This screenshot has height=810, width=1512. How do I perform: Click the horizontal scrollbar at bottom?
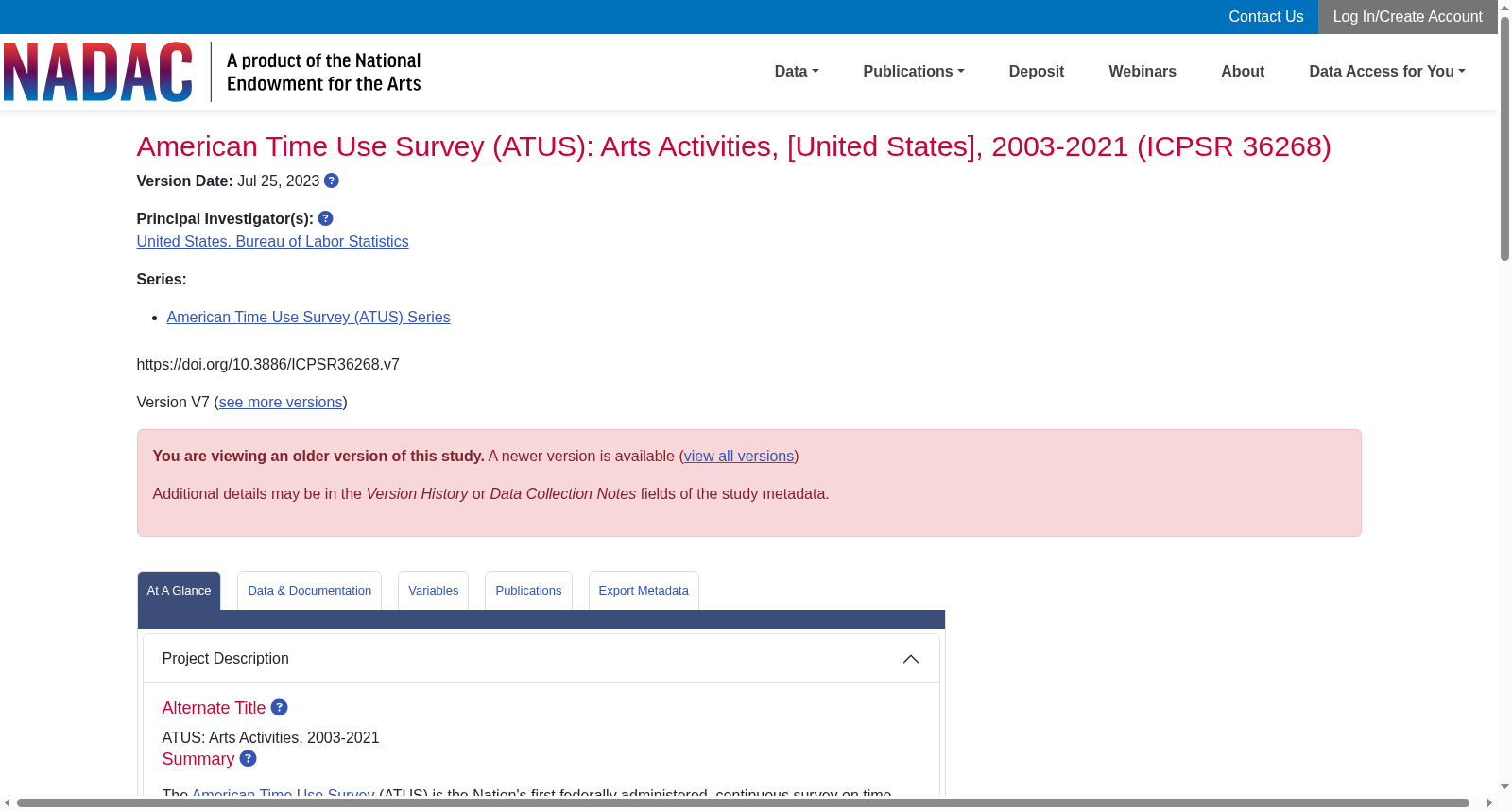(x=743, y=803)
